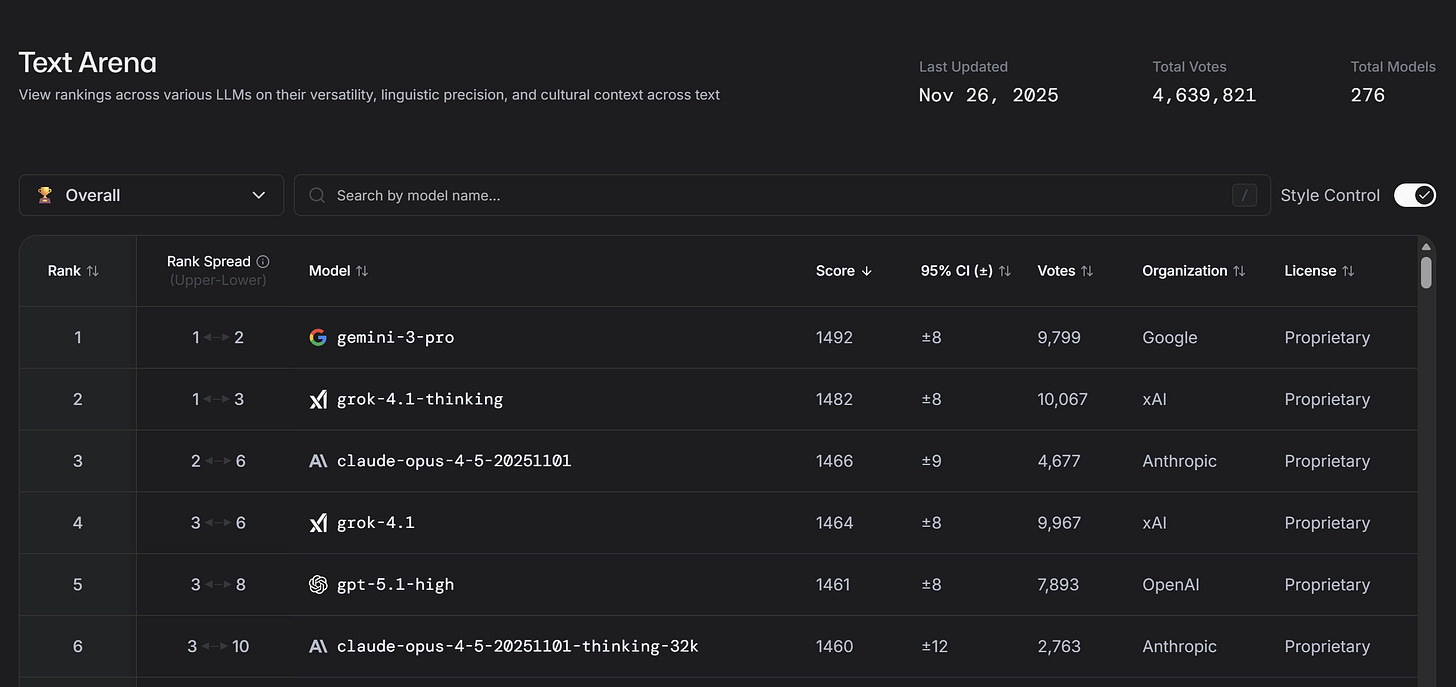The width and height of the screenshot is (1456, 687).
Task: Turn off the Style Control switch
Action: (x=1415, y=195)
